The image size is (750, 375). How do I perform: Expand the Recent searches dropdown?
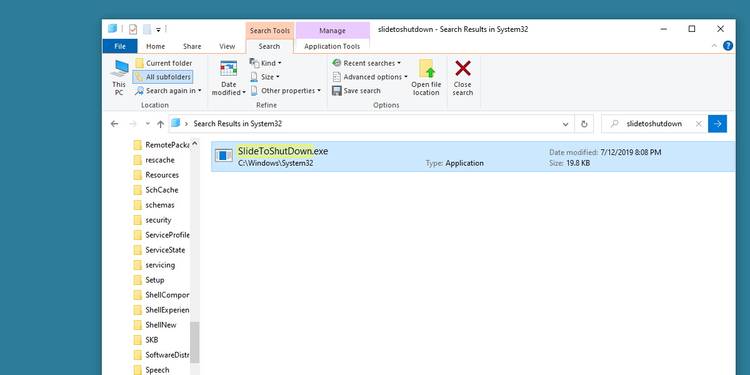coord(366,63)
